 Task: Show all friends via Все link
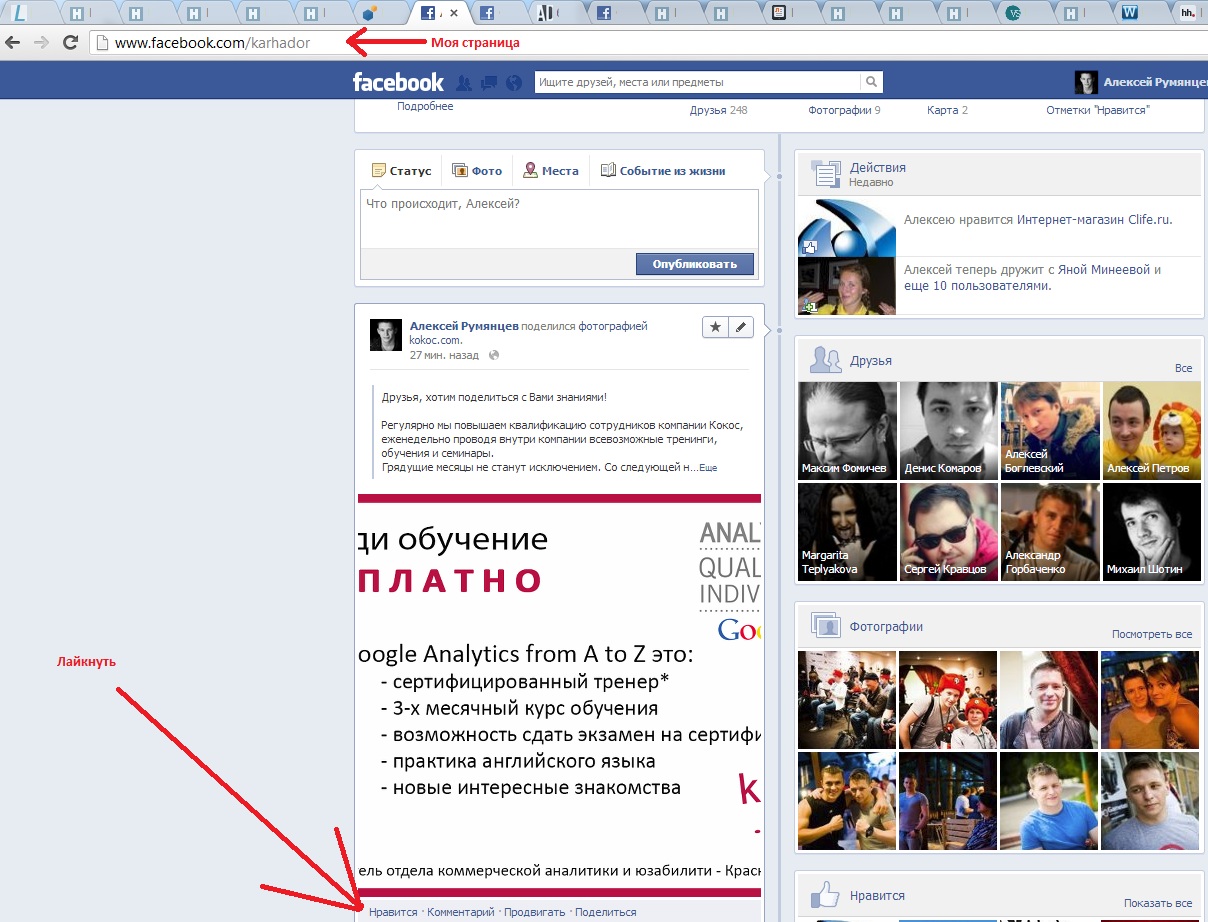1183,368
